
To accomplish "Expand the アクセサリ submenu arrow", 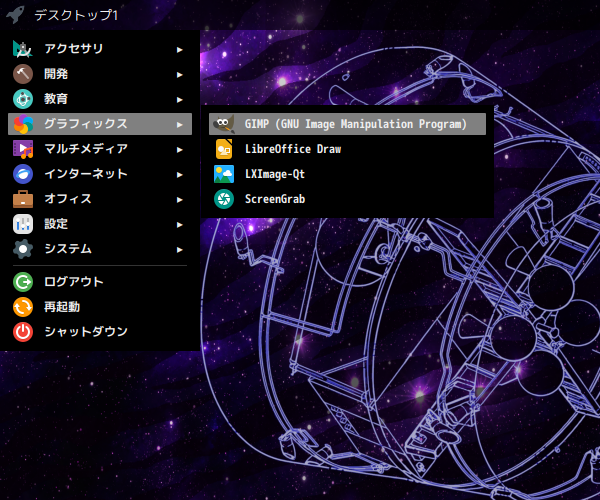I will [179, 50].
